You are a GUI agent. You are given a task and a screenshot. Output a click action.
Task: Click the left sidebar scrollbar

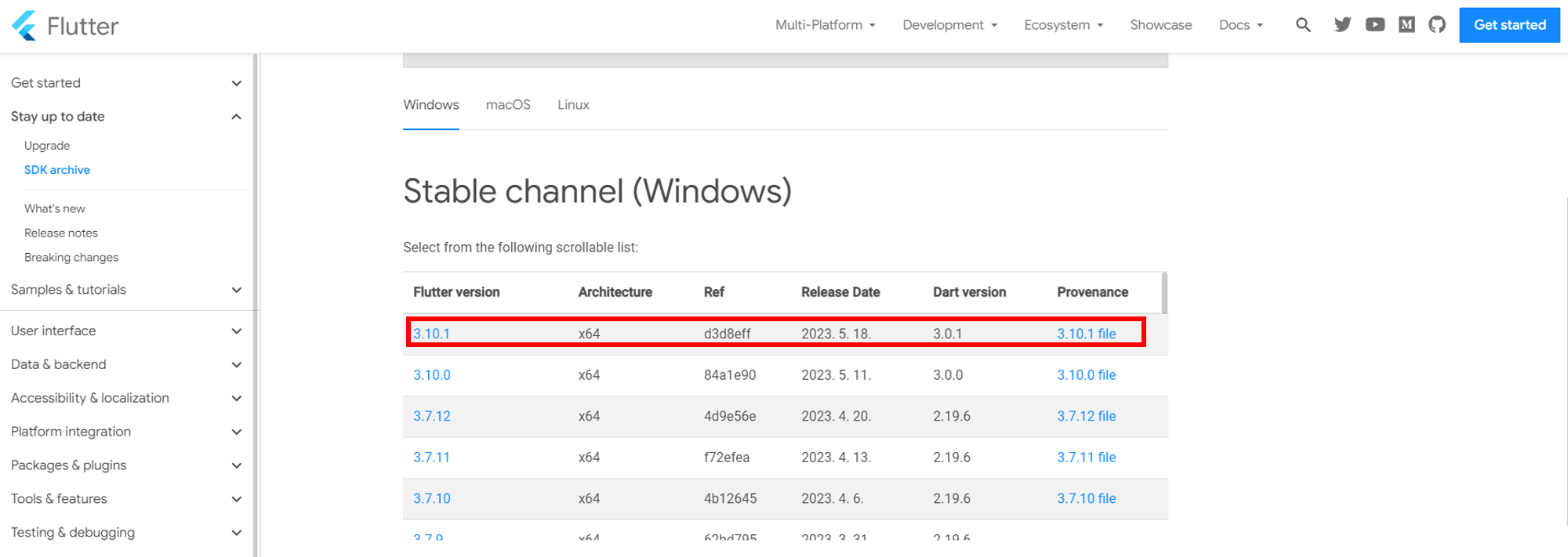pyautogui.click(x=256, y=306)
